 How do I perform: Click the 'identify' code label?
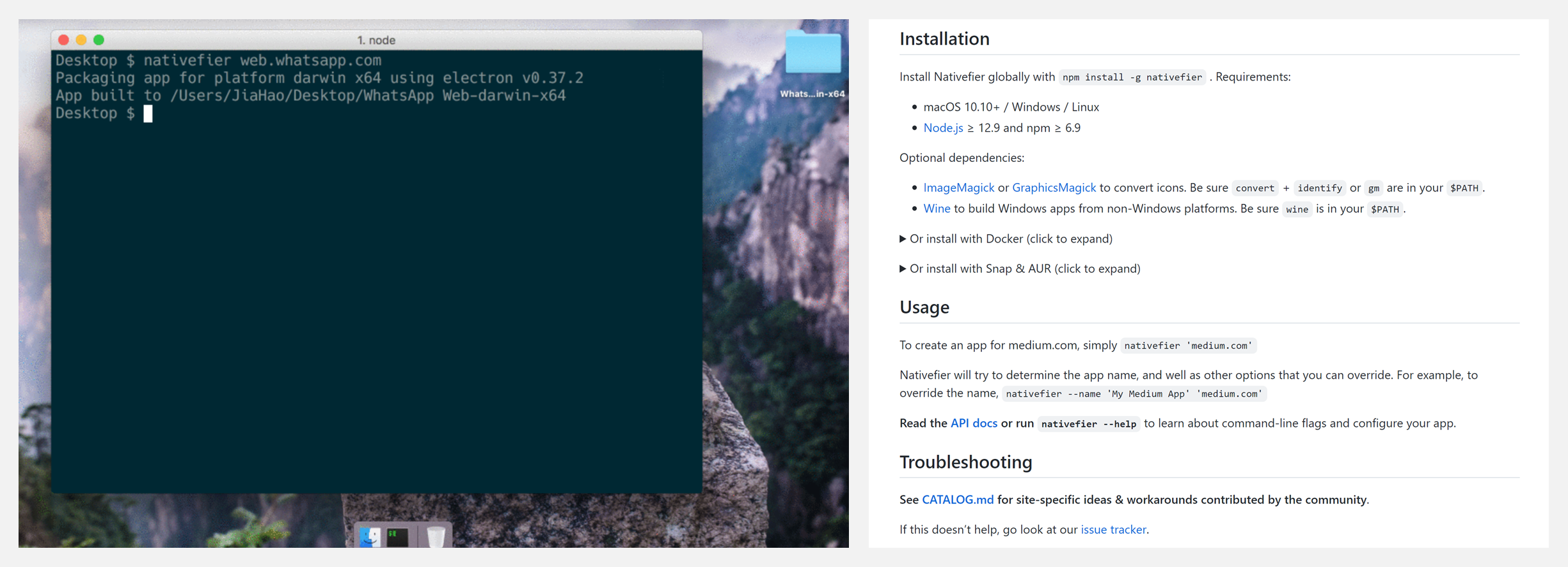tap(1319, 188)
